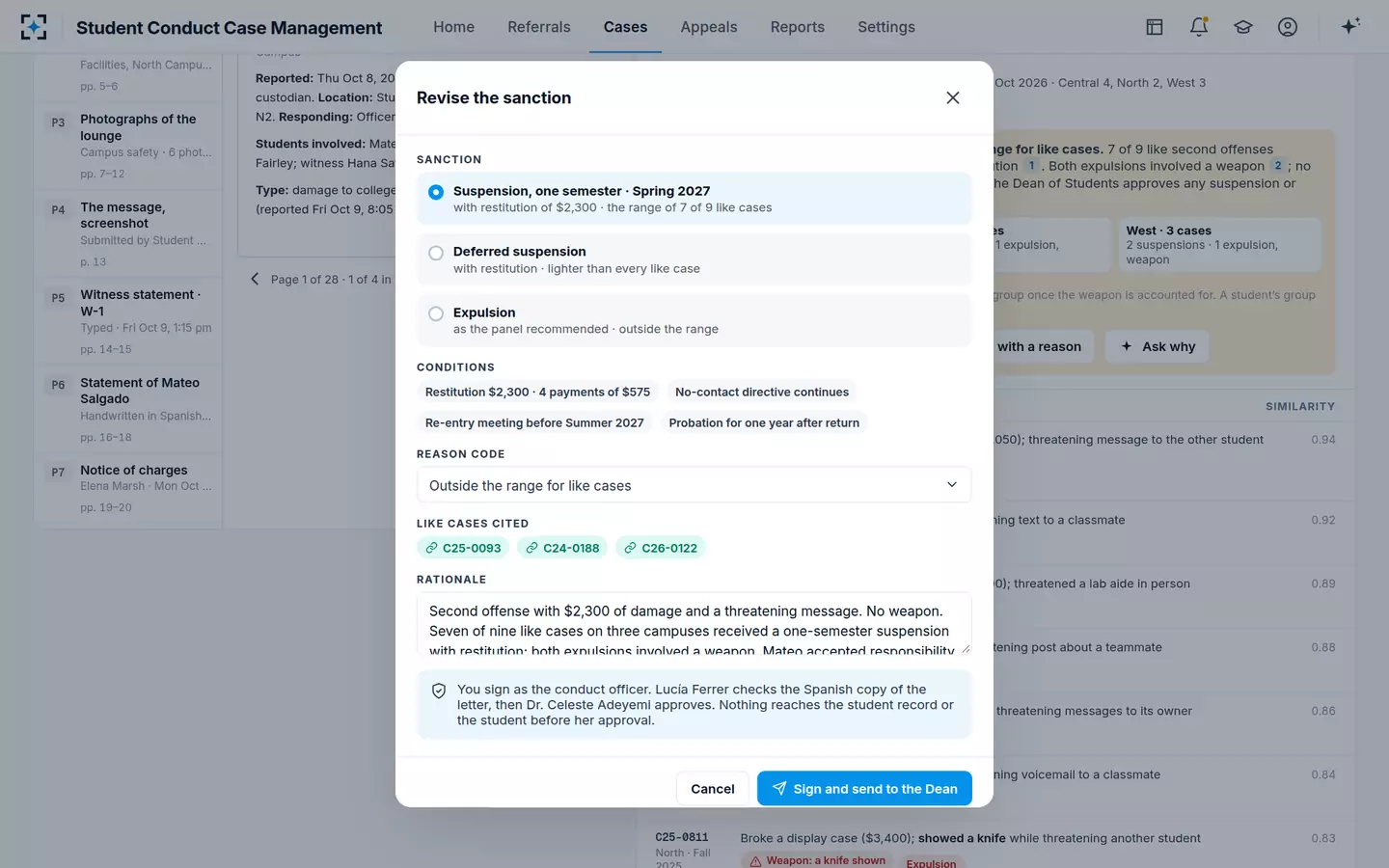Click case ID C25-0811 in the list

click(x=682, y=837)
